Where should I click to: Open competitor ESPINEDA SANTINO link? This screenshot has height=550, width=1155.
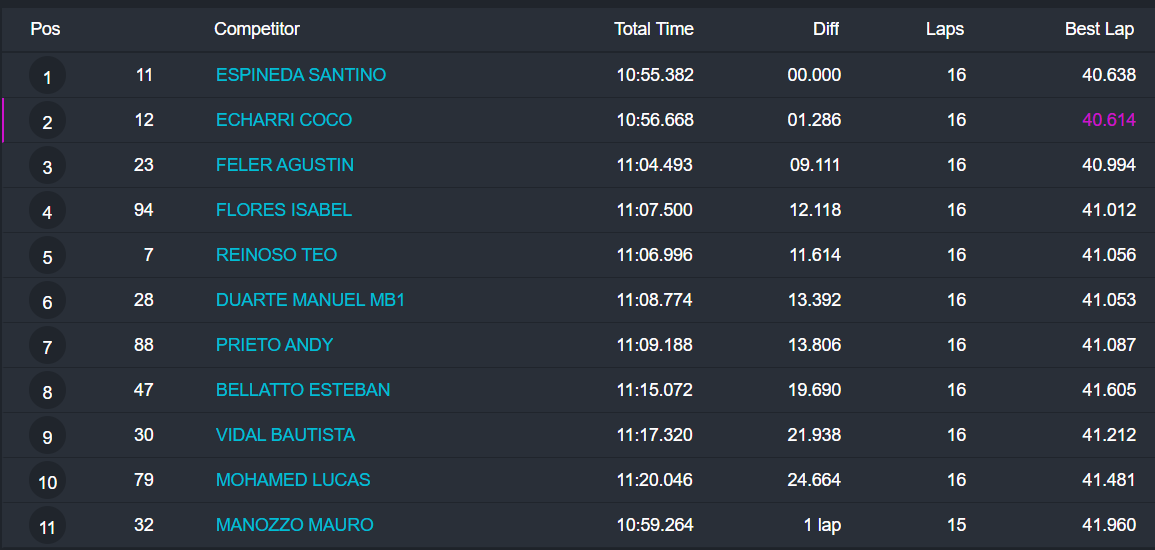click(300, 75)
